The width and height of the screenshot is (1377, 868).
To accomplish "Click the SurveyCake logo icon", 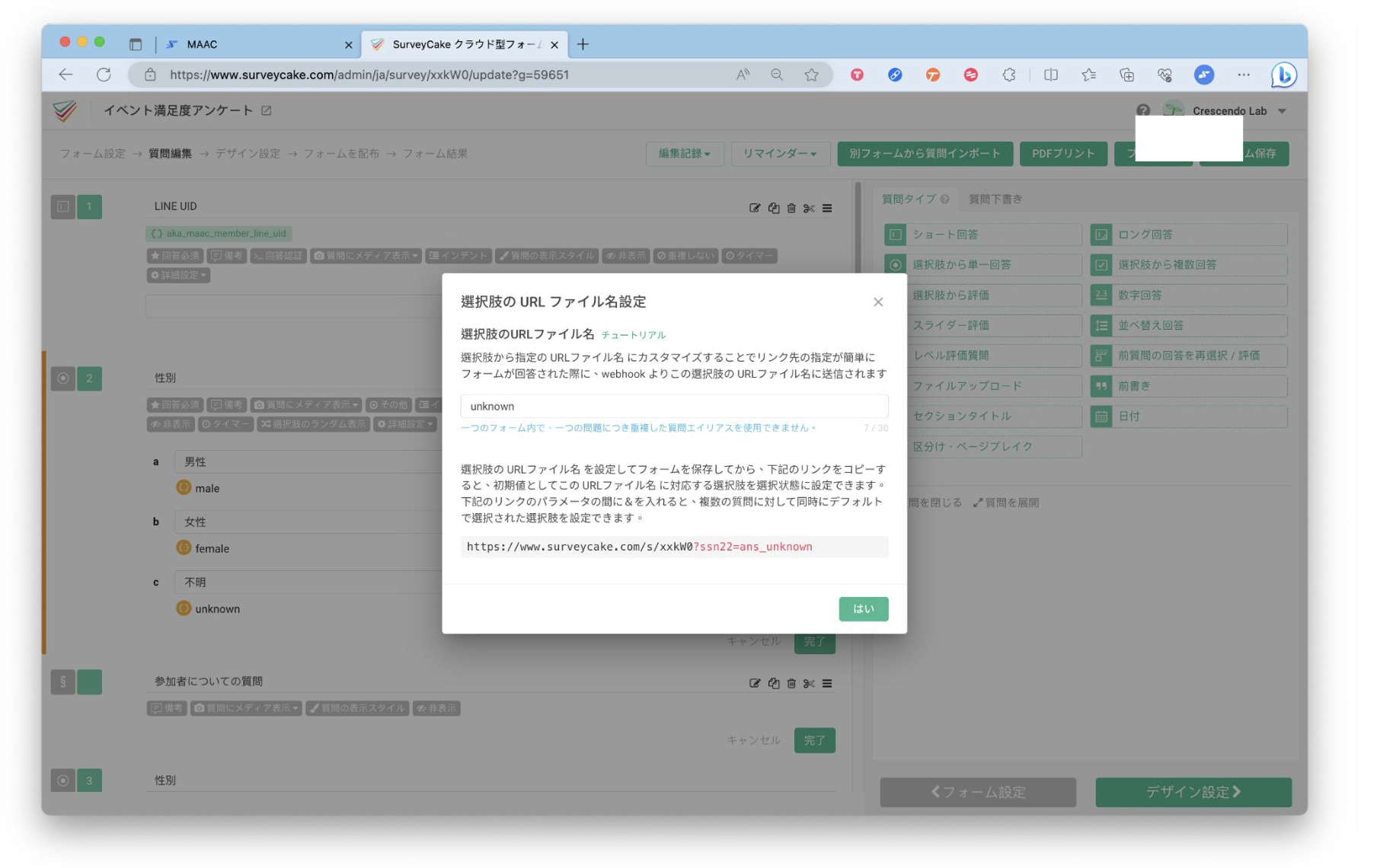I will 65,110.
